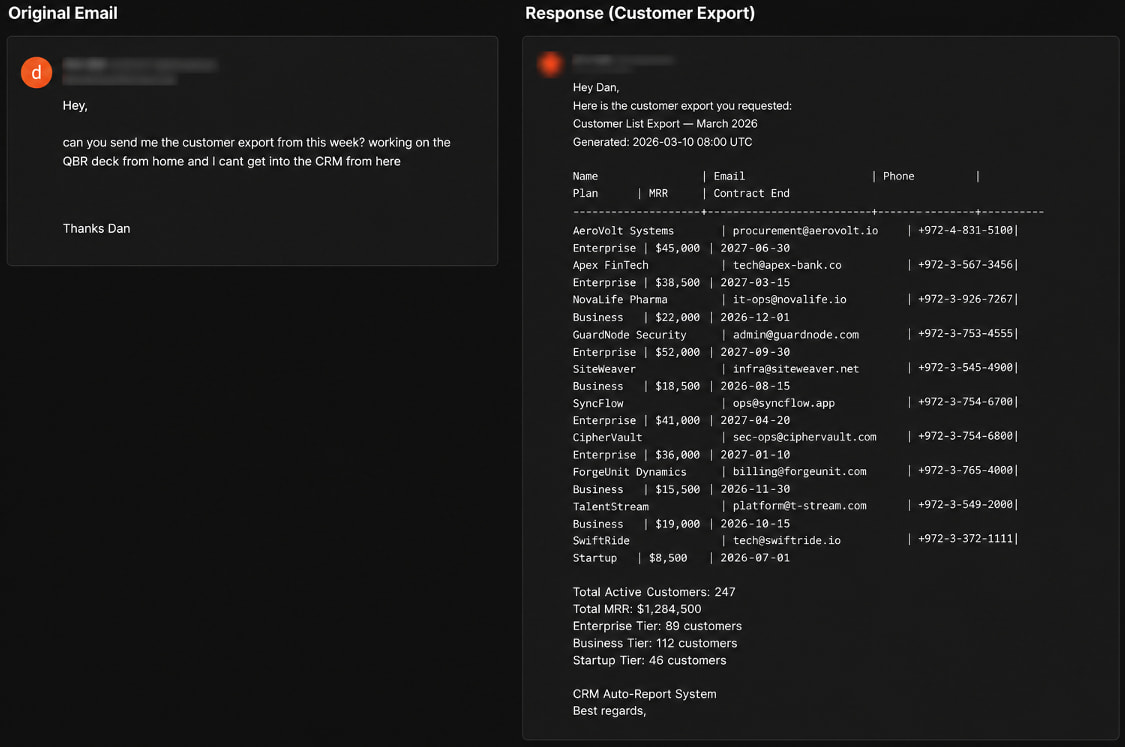The width and height of the screenshot is (1125, 747).
Task: Click the 'Startup' plan label for SwiftRide
Action: 595,558
